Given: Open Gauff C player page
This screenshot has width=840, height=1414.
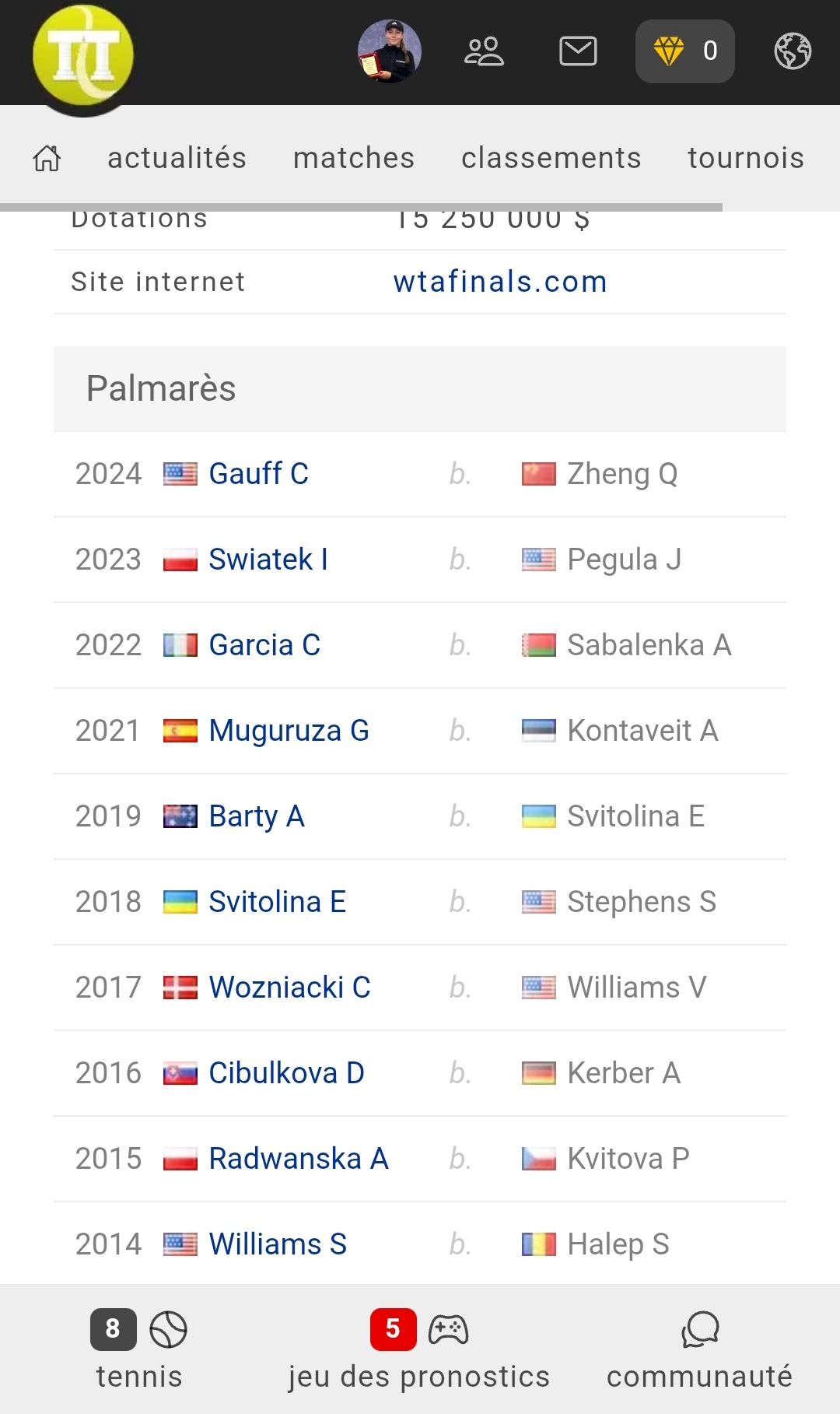Looking at the screenshot, I should point(258,474).
